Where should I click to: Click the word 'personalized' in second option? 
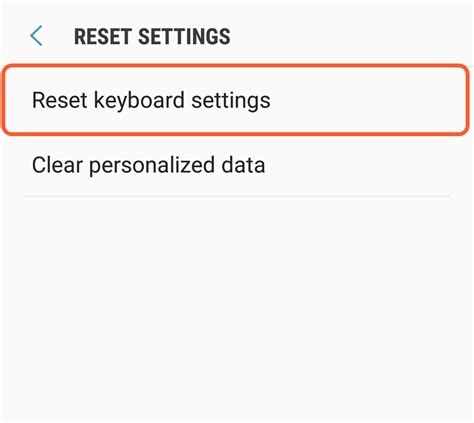[152, 166]
